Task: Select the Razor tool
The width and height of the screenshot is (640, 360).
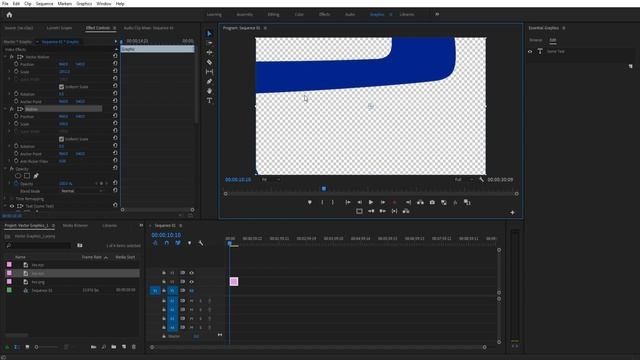Action: [x=209, y=62]
